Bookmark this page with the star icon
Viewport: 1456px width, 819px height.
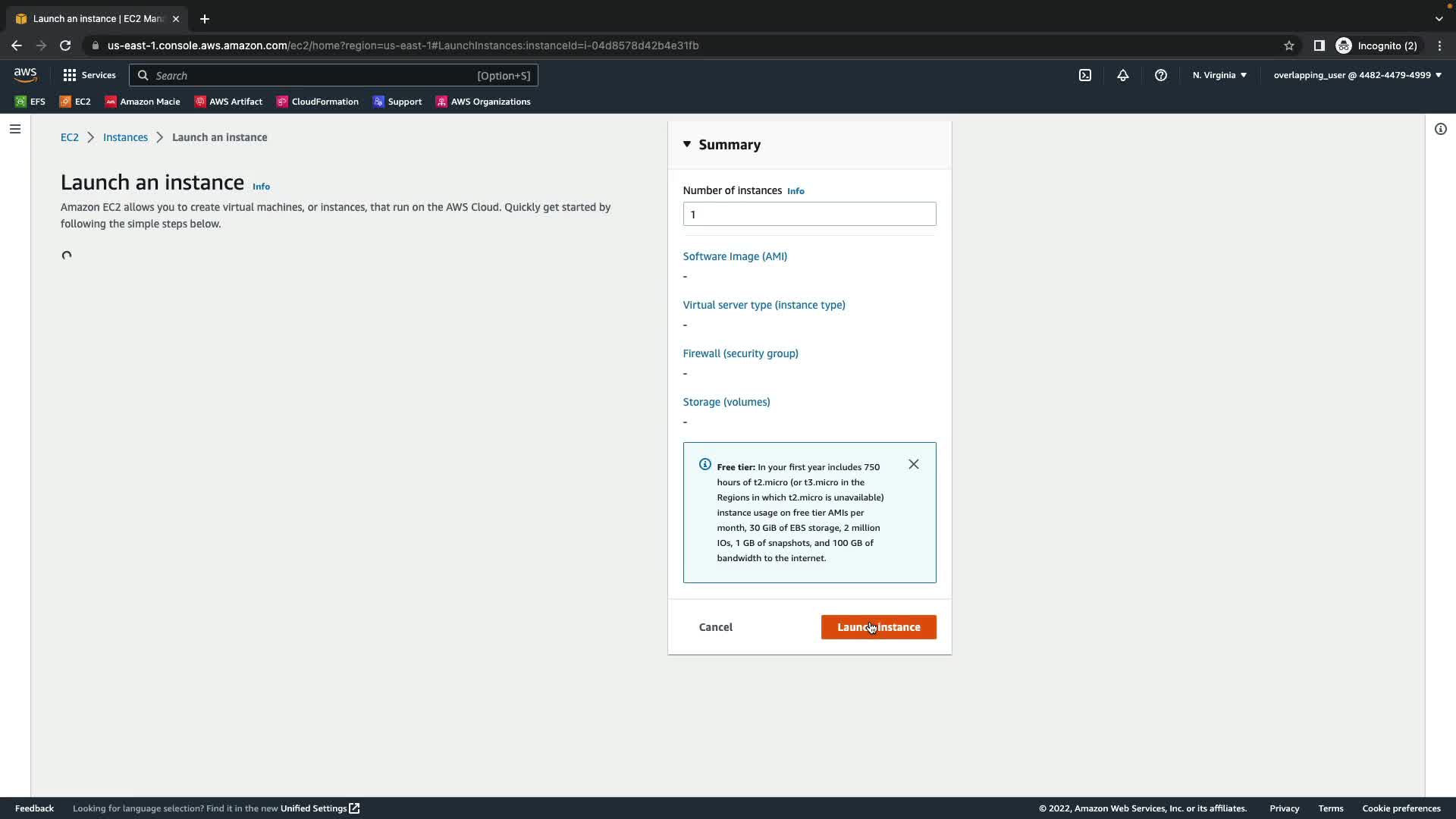tap(1289, 45)
